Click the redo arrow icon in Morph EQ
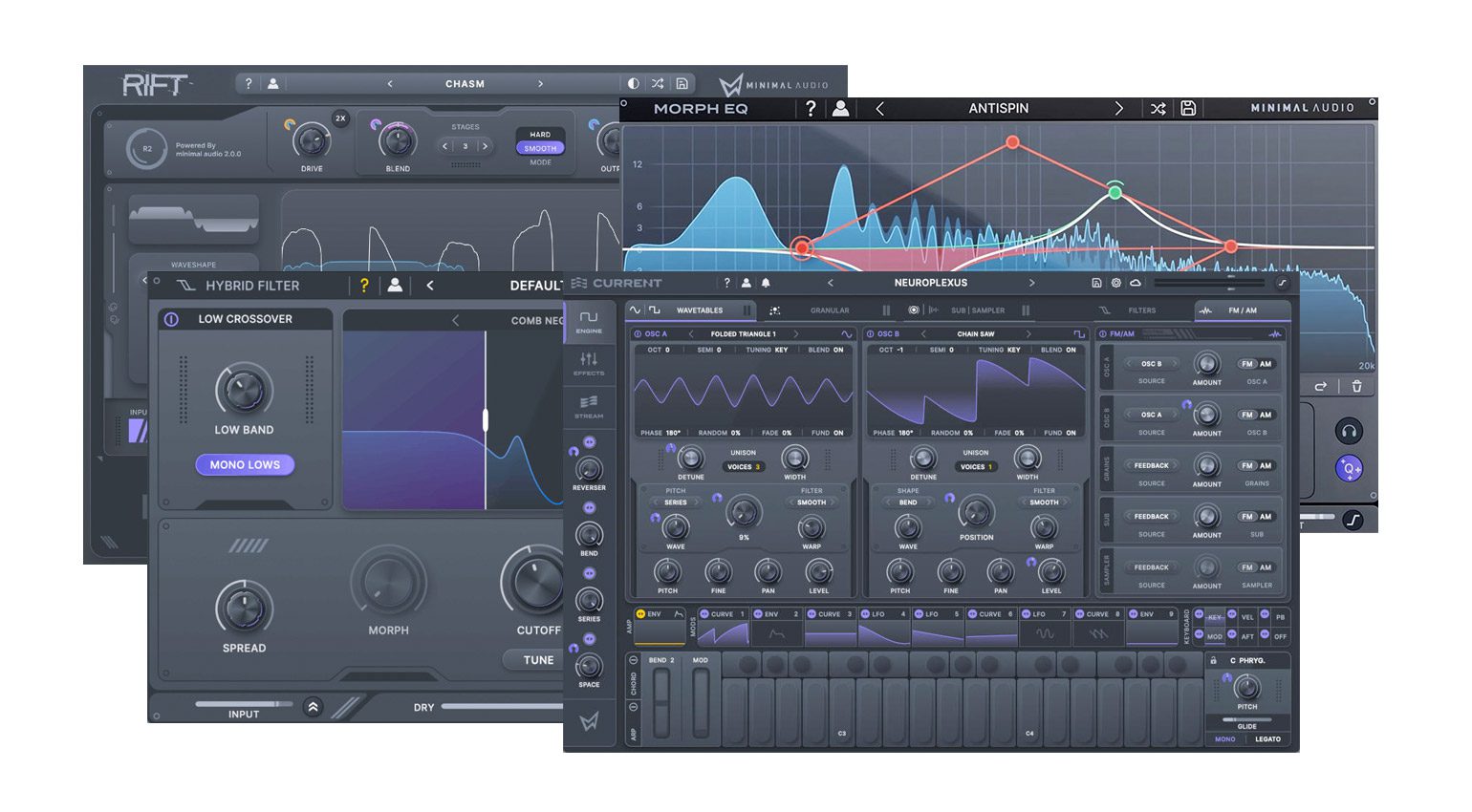 click(1320, 386)
